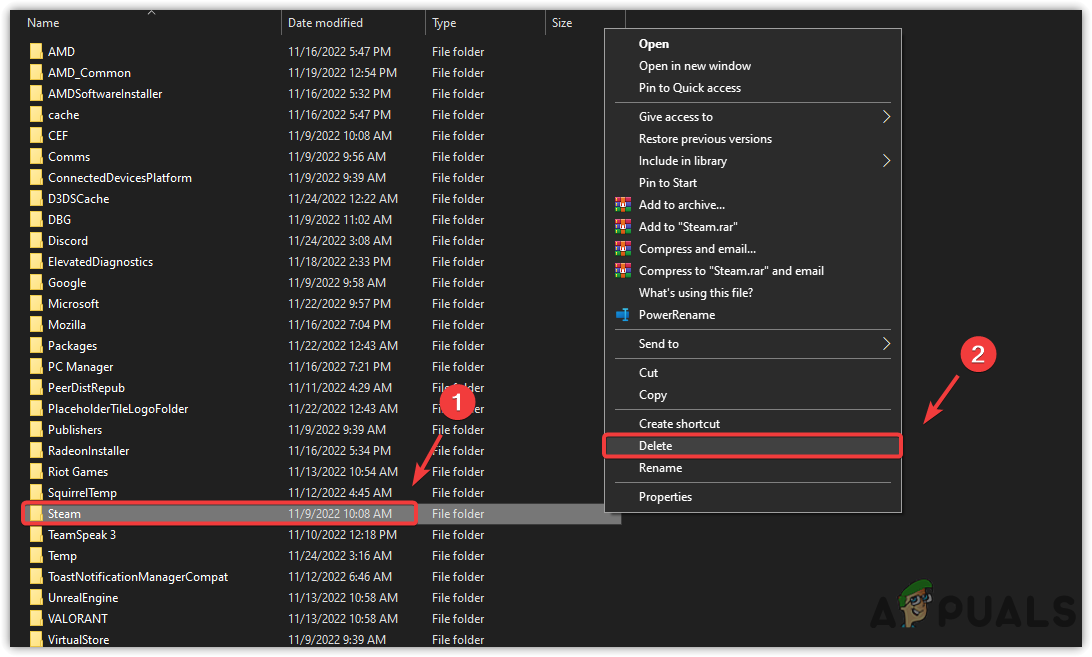Screen dimensions: 1092x657
Task: Click the VALORANT folder icon
Action: 34,618
